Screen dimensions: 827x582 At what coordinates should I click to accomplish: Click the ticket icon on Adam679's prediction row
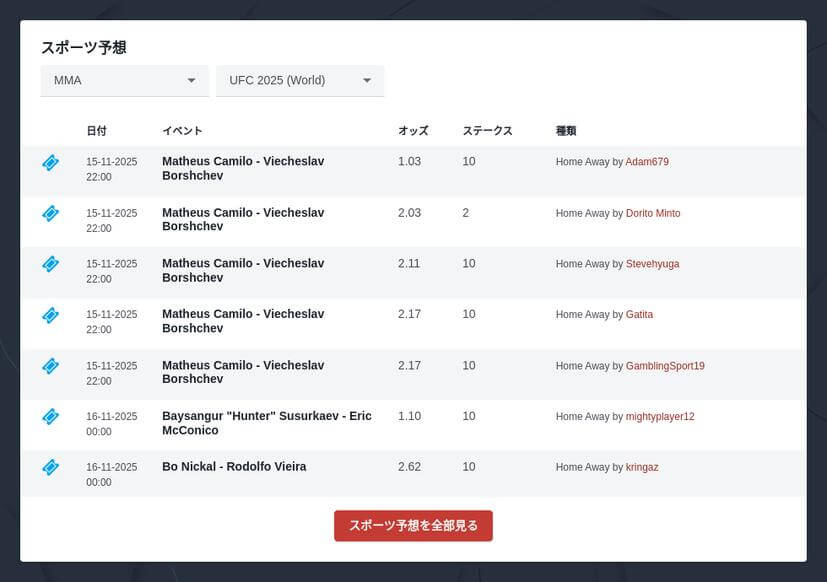pyautogui.click(x=50, y=163)
